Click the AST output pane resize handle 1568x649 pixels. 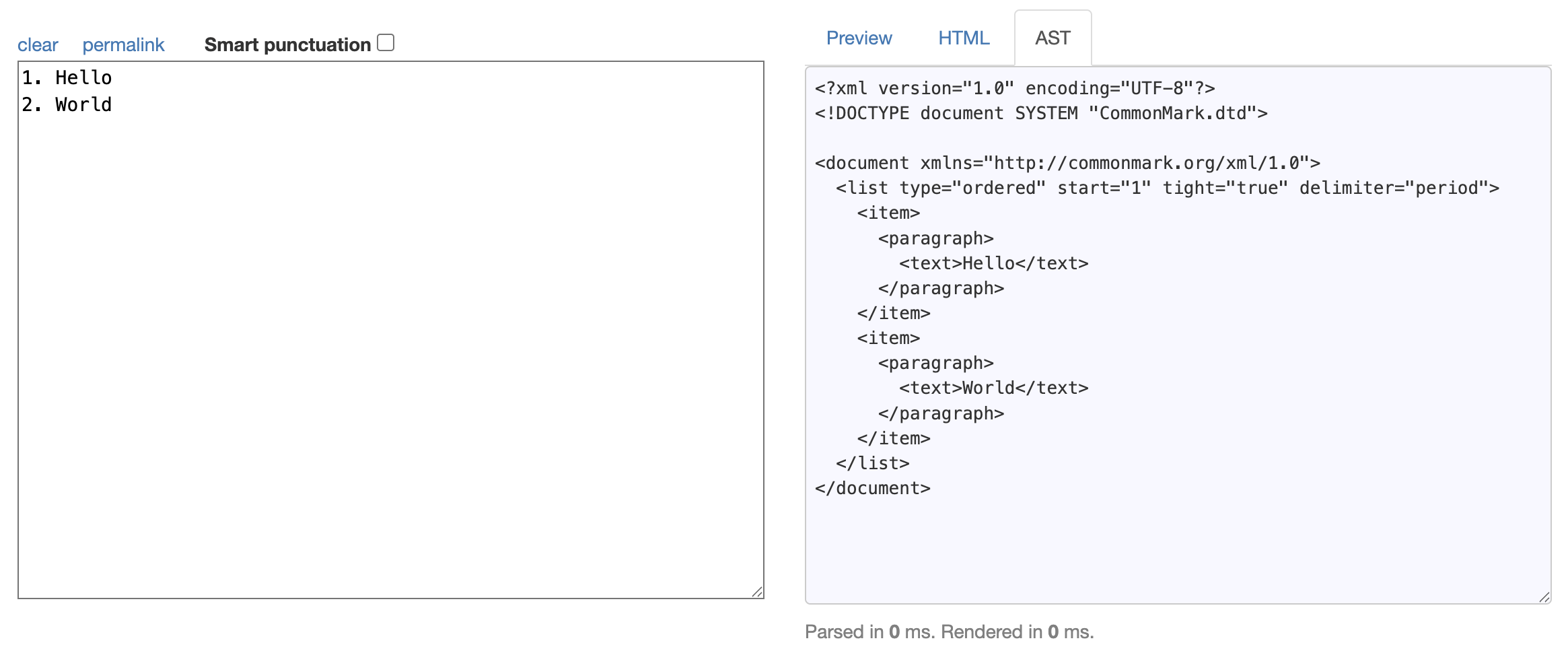click(x=1544, y=597)
